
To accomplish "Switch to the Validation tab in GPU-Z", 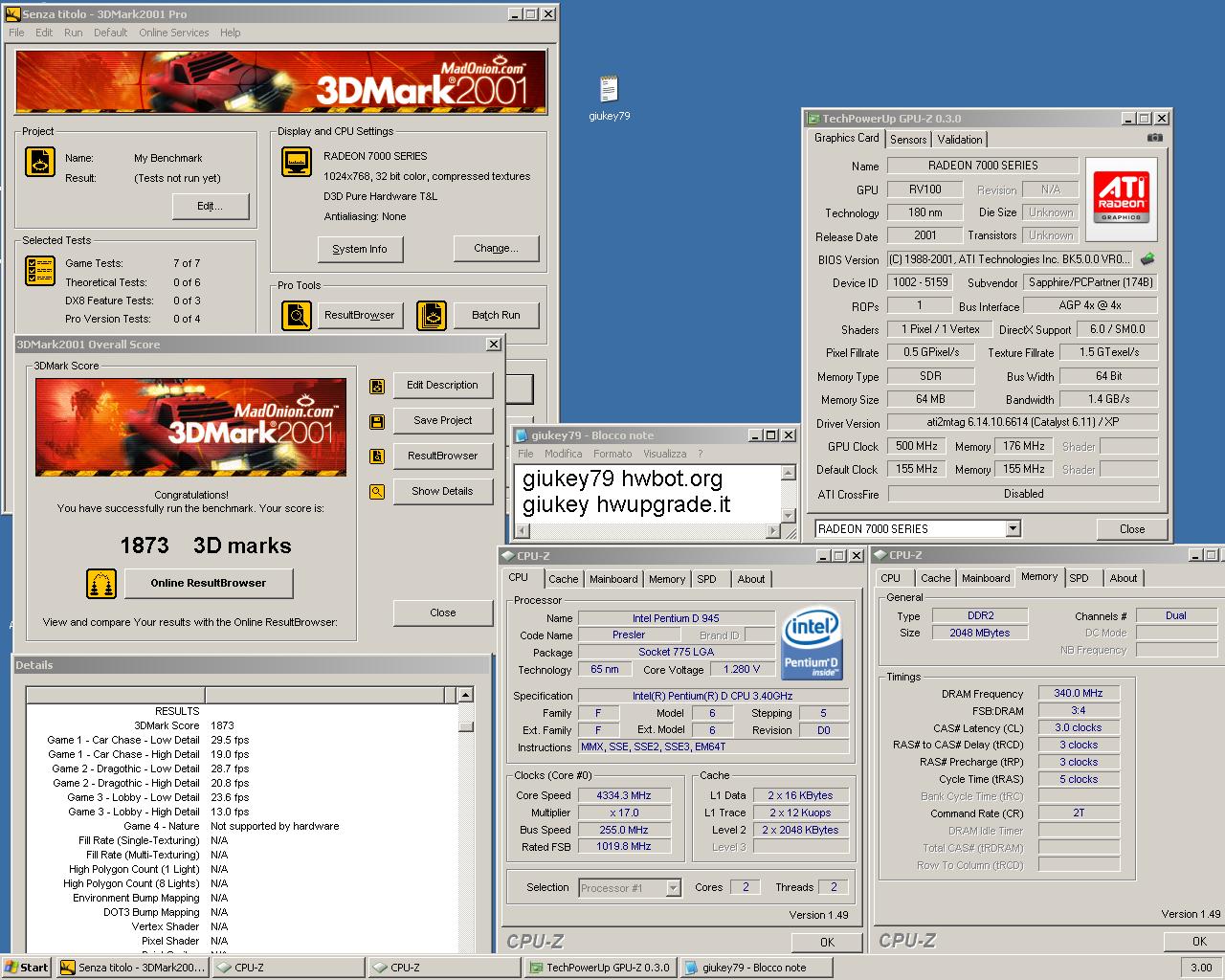I will 960,140.
